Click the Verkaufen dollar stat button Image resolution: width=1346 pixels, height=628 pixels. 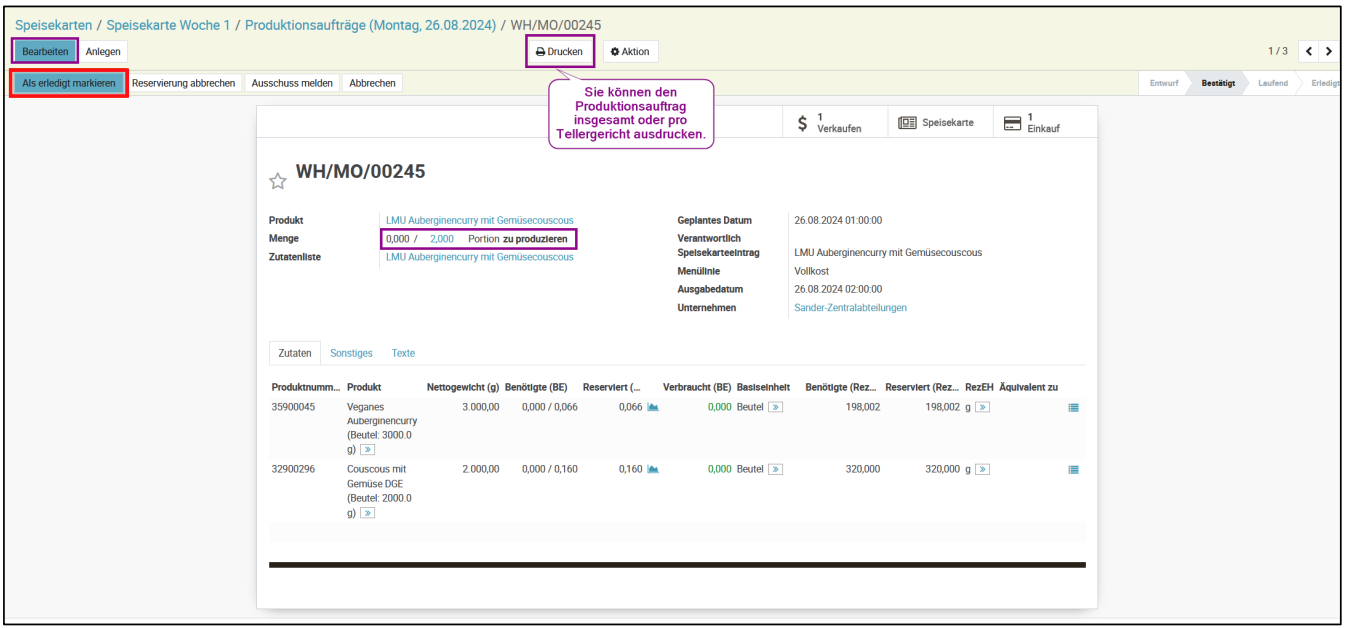[x=829, y=122]
